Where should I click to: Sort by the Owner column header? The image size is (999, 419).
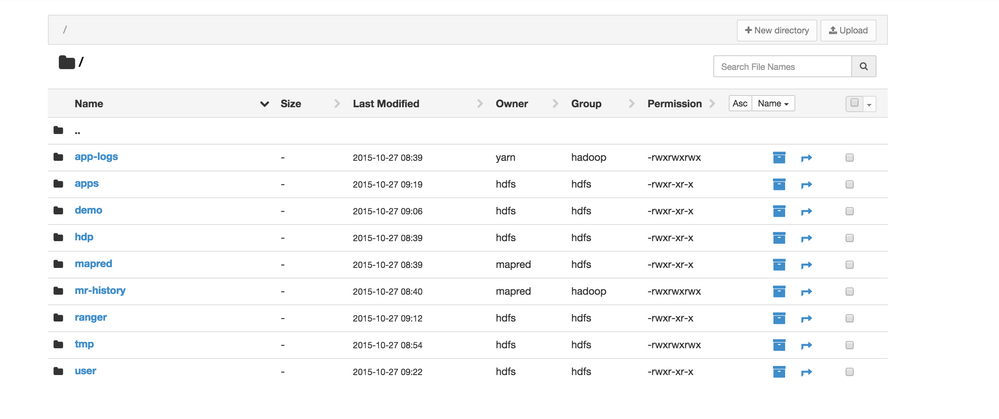pyautogui.click(x=512, y=104)
